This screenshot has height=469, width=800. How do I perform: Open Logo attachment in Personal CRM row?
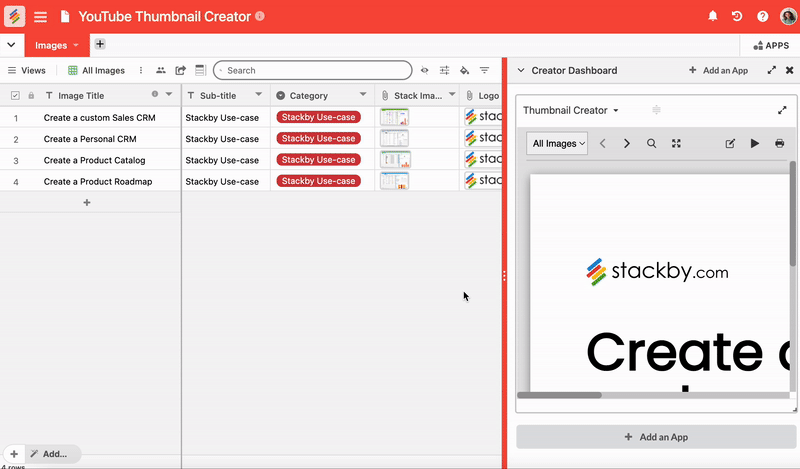tap(483, 138)
